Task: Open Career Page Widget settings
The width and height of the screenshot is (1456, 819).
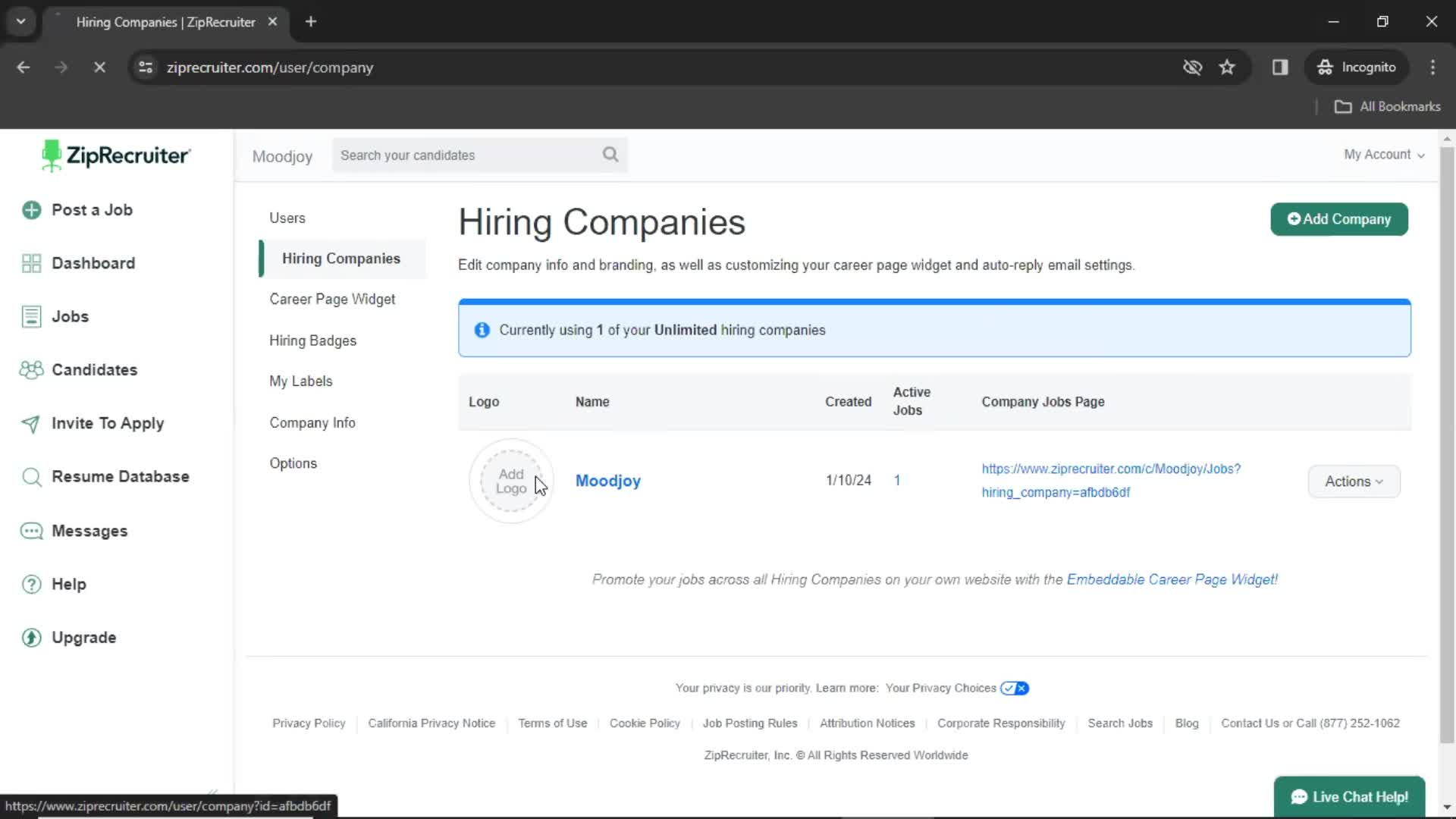Action: (332, 300)
